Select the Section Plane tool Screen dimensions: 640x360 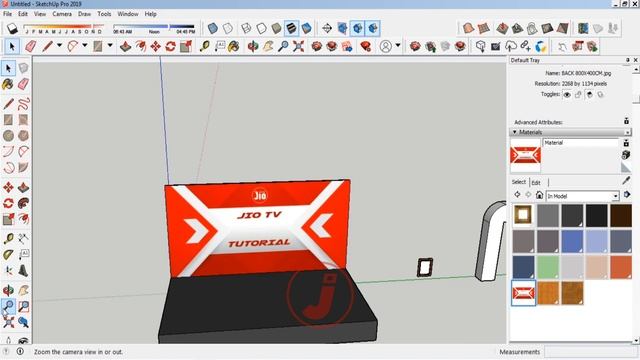coord(327,28)
